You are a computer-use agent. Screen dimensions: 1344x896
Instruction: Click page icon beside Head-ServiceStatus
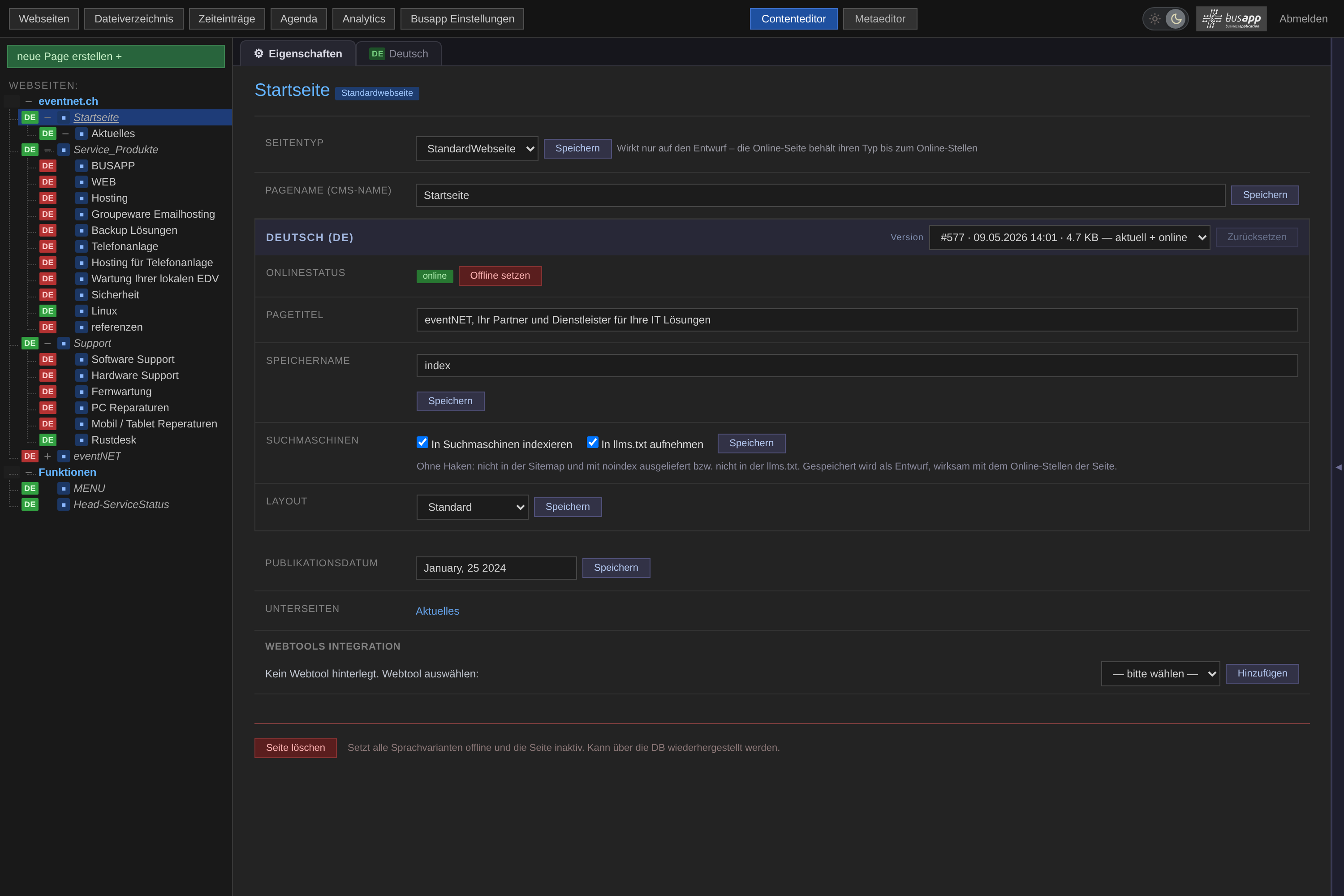64,504
